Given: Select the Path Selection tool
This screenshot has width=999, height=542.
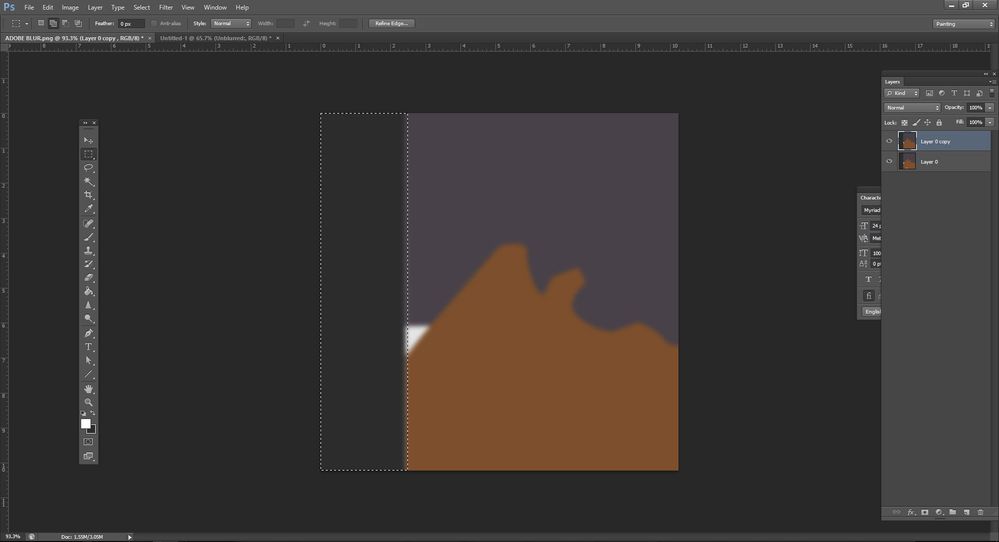Looking at the screenshot, I should 89,360.
